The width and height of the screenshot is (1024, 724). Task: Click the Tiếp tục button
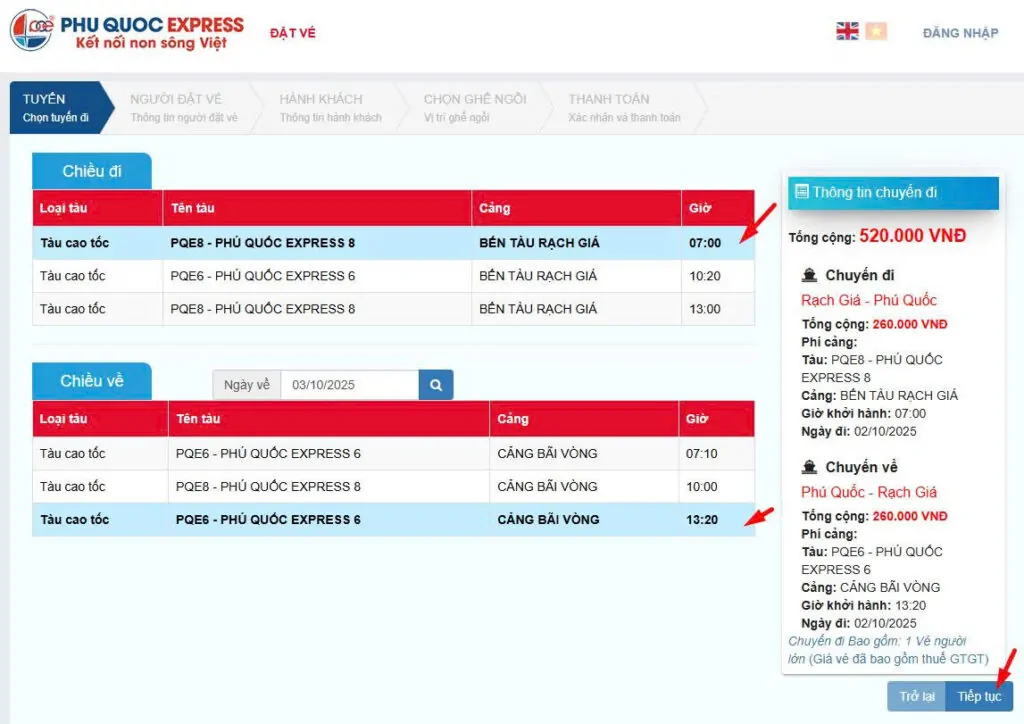(979, 696)
